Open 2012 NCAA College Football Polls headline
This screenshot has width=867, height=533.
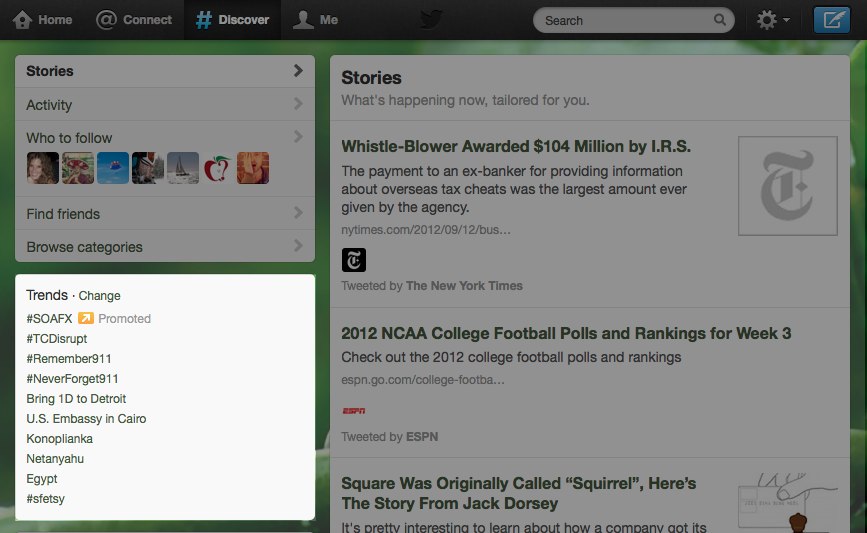click(x=566, y=333)
